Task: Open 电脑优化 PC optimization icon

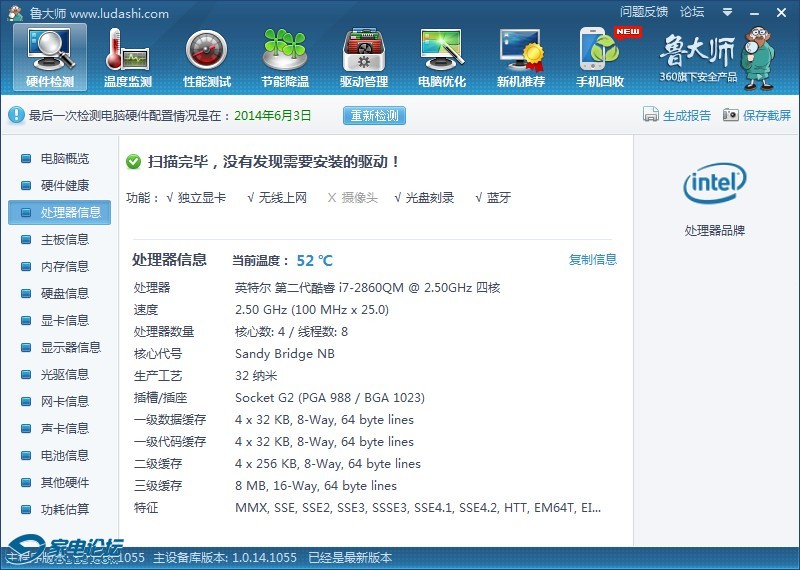Action: 442,56
